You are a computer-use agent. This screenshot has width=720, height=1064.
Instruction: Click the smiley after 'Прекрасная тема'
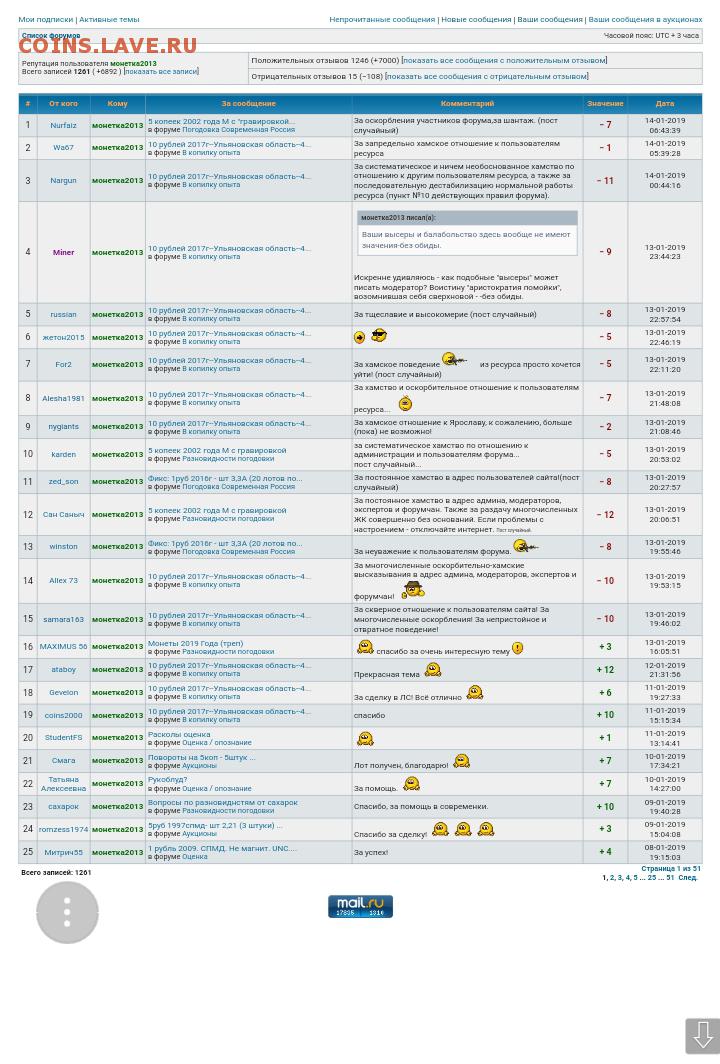pos(433,670)
